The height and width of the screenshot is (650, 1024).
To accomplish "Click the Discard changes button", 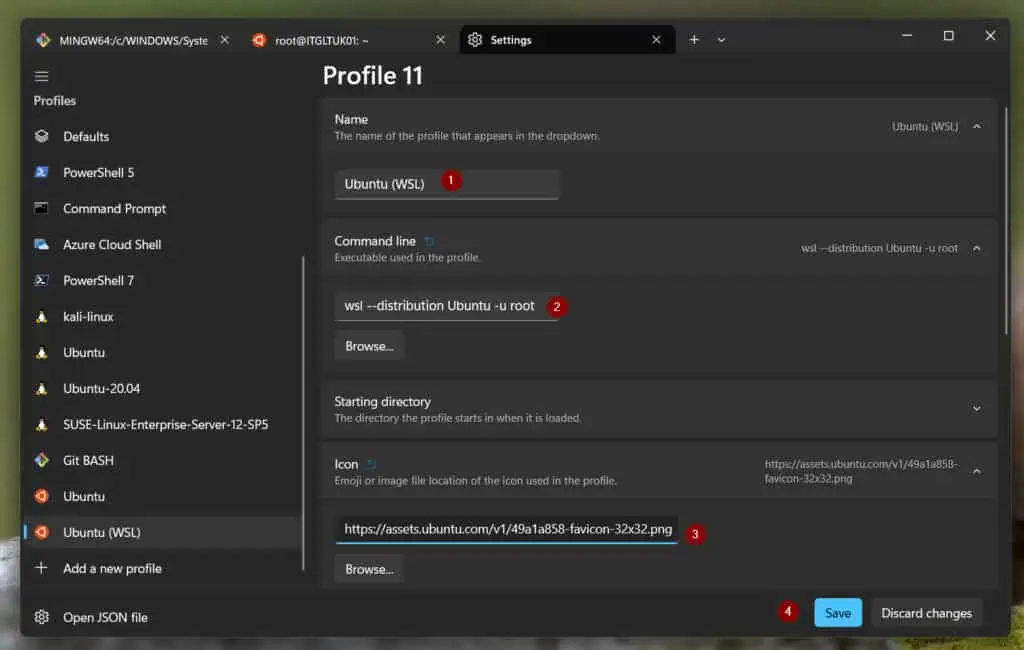I will click(927, 613).
